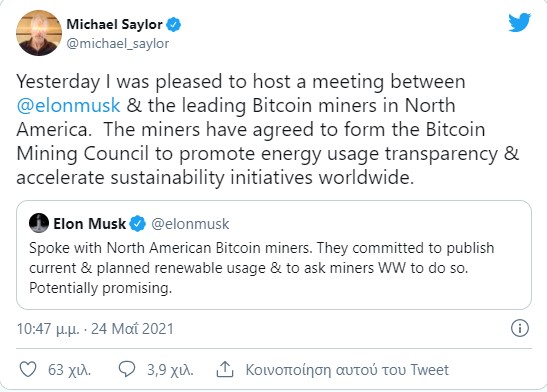Open the quoted tweet about North American miners
547x392 pixels.
274,255
